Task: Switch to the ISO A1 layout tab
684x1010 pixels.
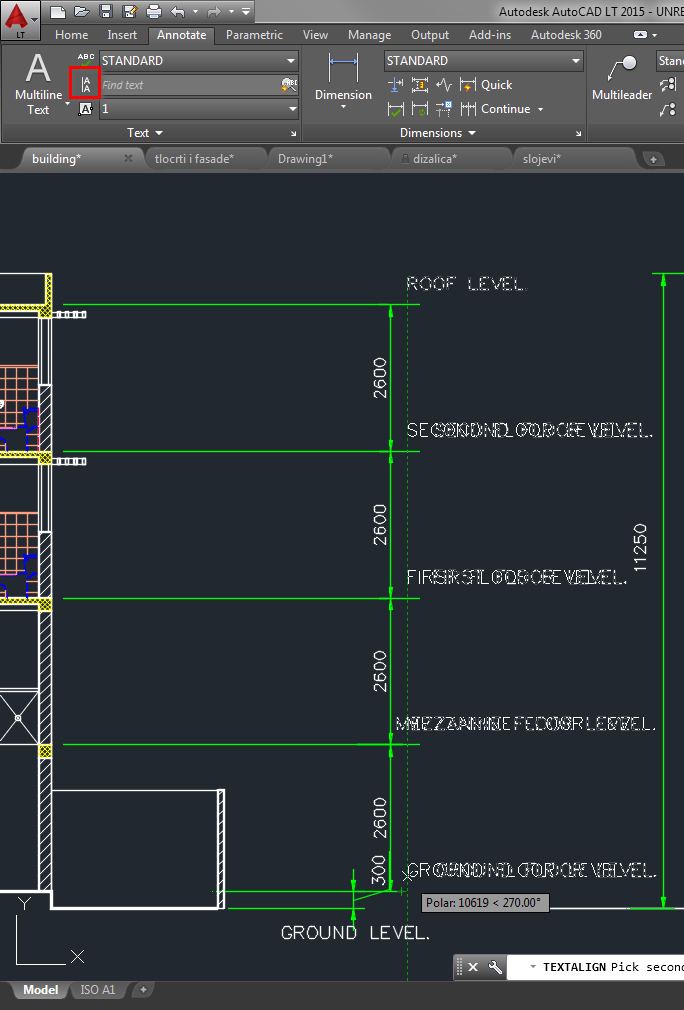Action: (98, 990)
